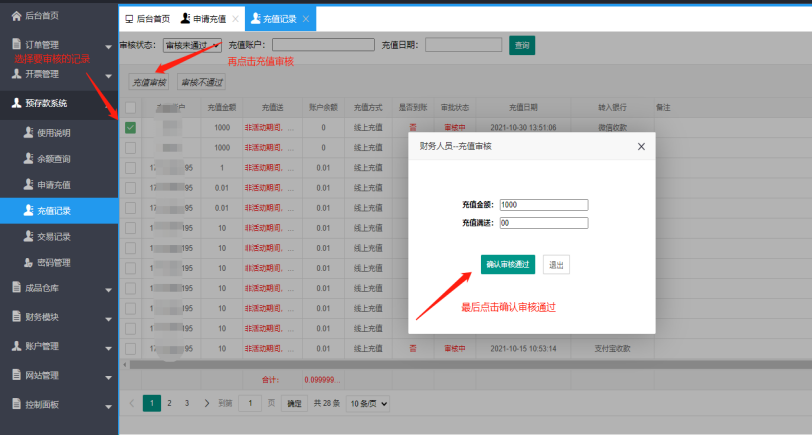Toggle the select-all checkbox in table header
This screenshot has height=435, width=812.
(130, 107)
